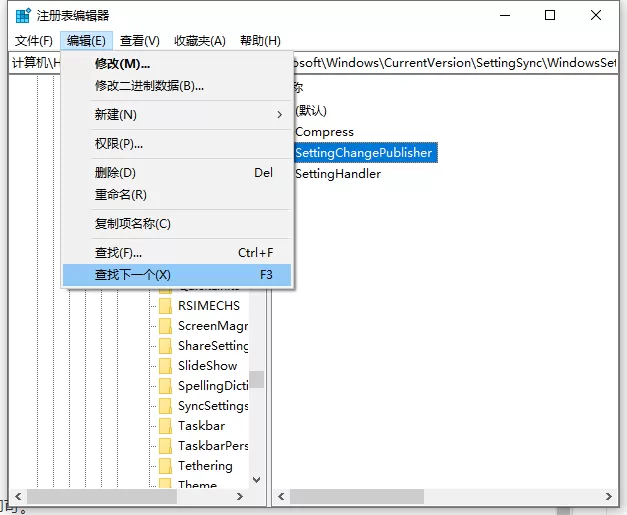The image size is (627, 515).
Task: Open the 查看(V) menu
Action: point(140,41)
